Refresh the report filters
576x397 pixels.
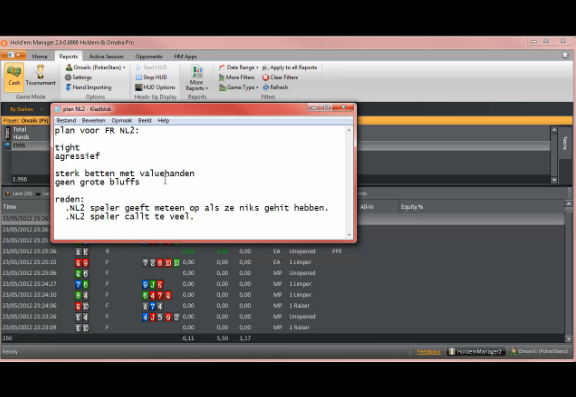click(x=276, y=87)
